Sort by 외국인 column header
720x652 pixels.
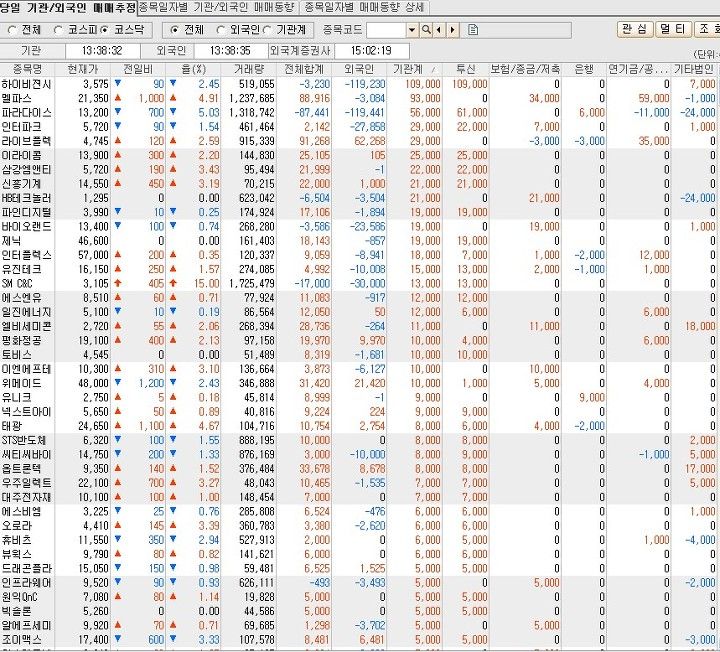[359, 69]
